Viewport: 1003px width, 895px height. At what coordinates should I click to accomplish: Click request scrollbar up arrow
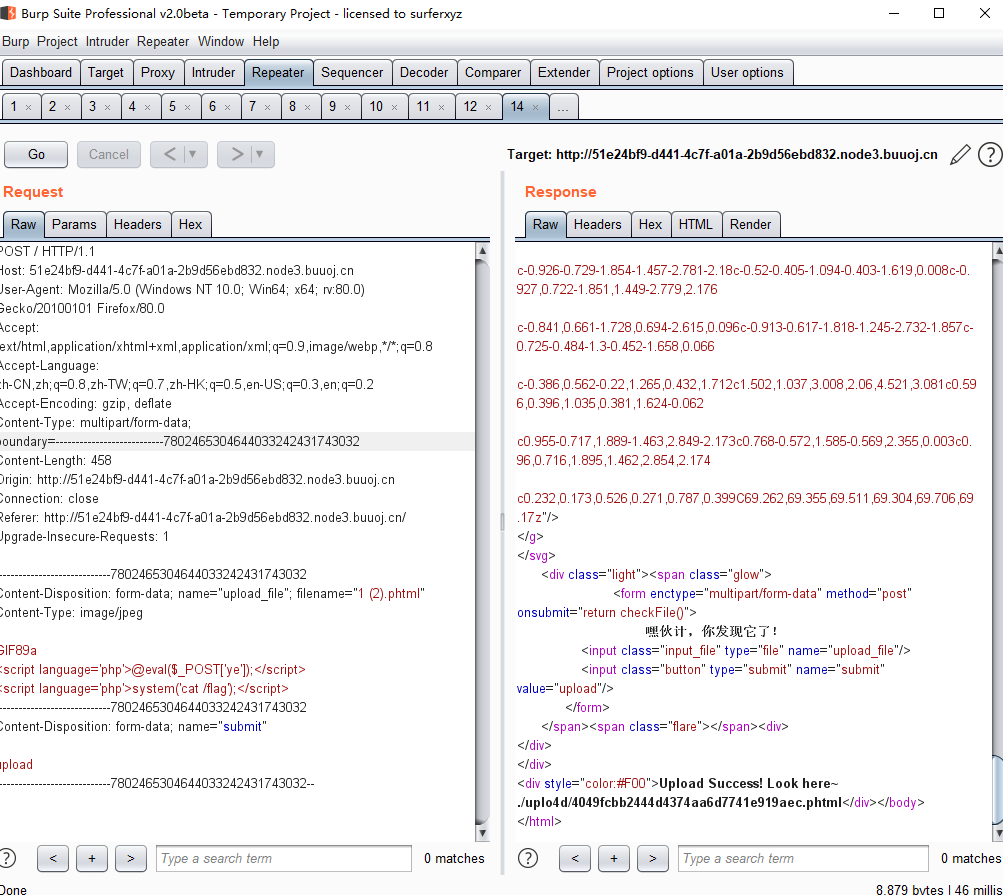pos(482,251)
